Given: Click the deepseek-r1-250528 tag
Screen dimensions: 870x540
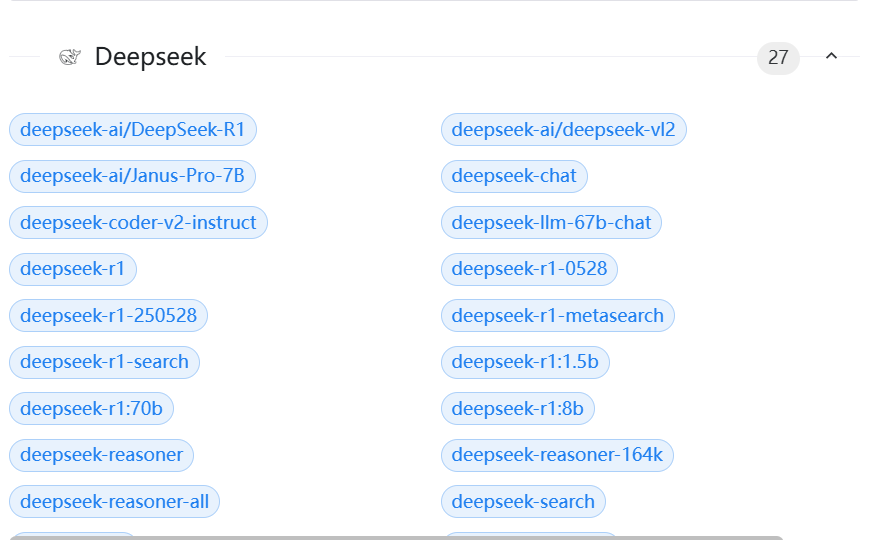Looking at the screenshot, I should click(109, 316).
